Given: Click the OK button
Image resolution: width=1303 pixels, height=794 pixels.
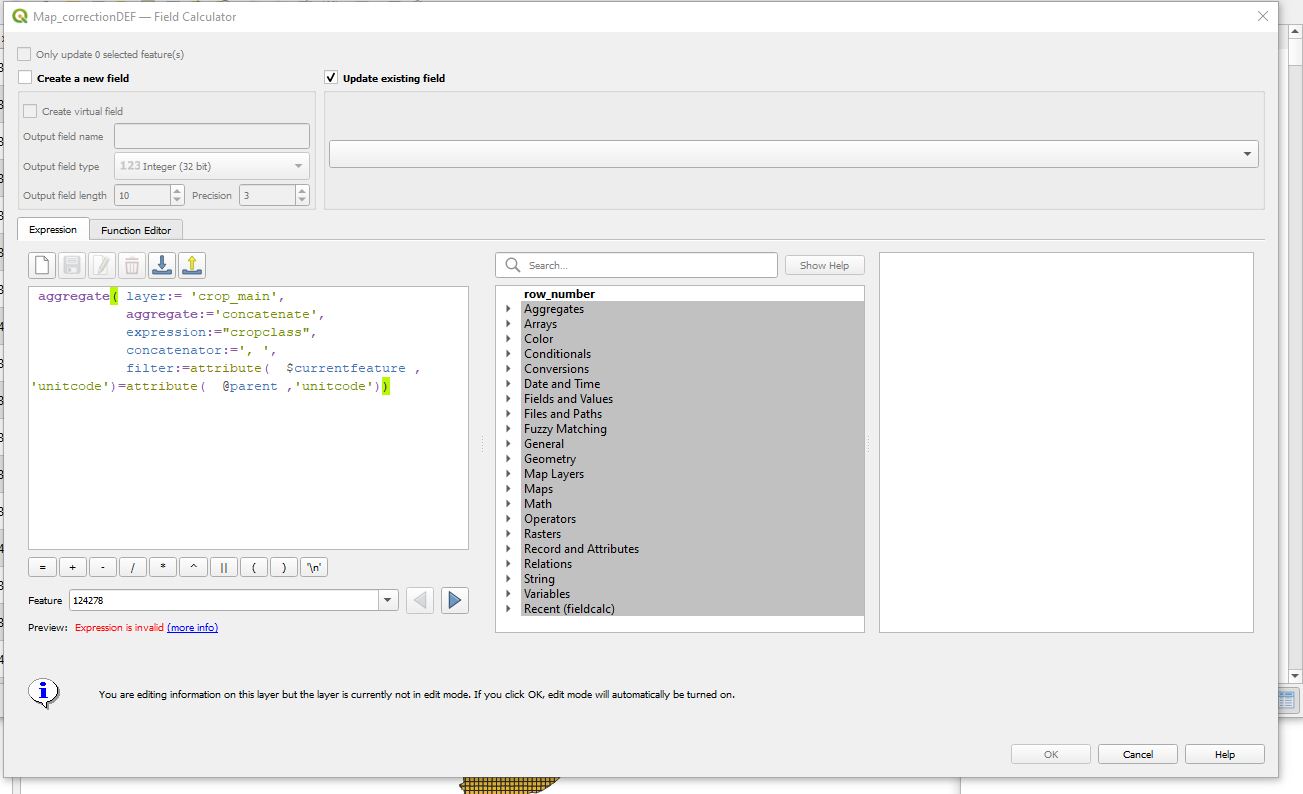Looking at the screenshot, I should click(x=1051, y=754).
